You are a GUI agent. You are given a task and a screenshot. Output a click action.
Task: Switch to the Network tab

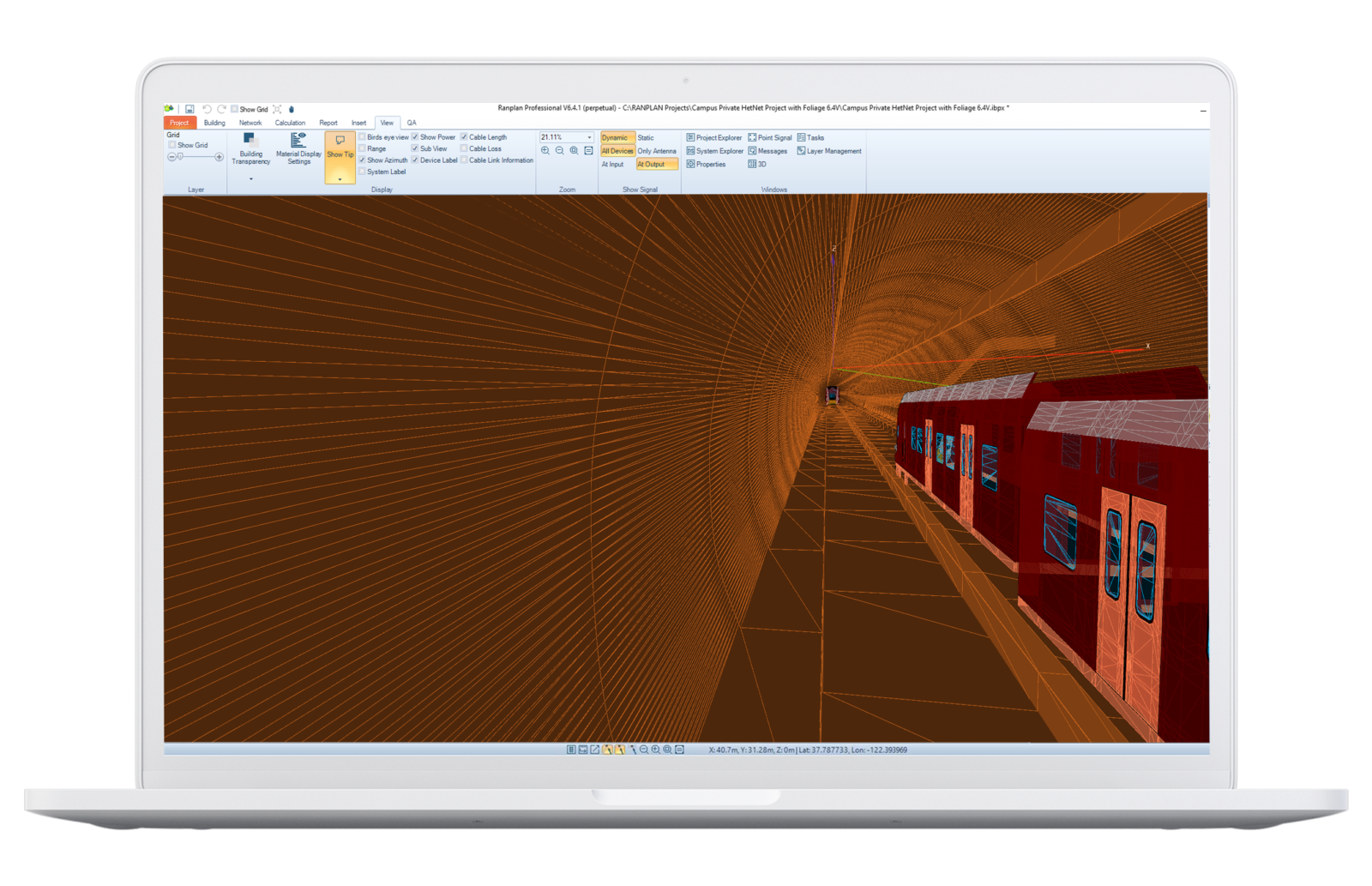click(250, 123)
